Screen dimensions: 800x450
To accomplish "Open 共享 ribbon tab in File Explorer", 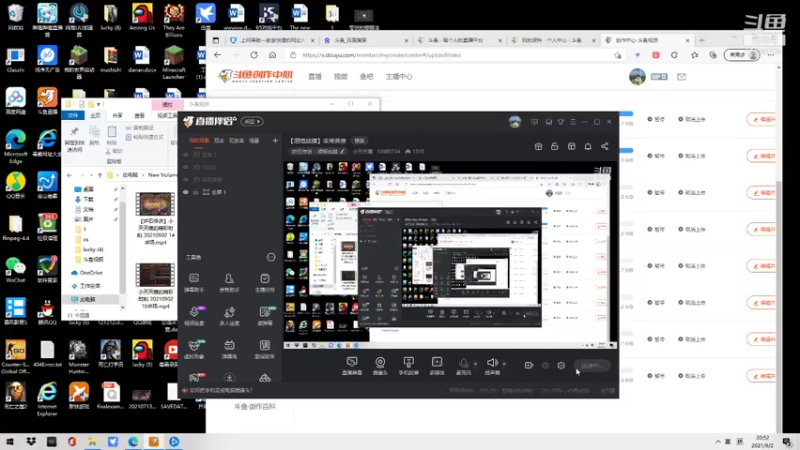I will 117,115.
